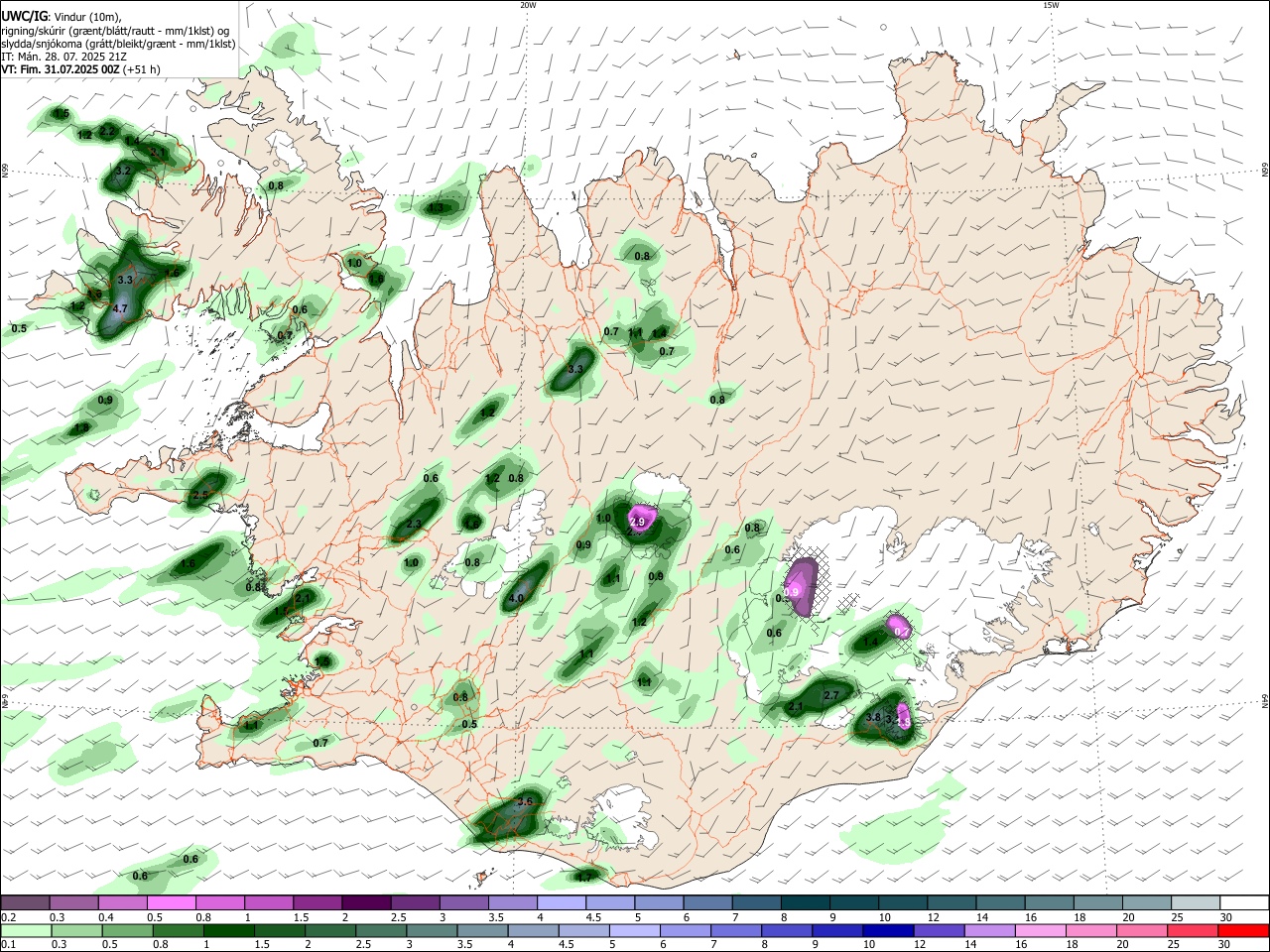
Task: Click the palest green 0.1 rain legend swatch
Action: pos(25,930)
